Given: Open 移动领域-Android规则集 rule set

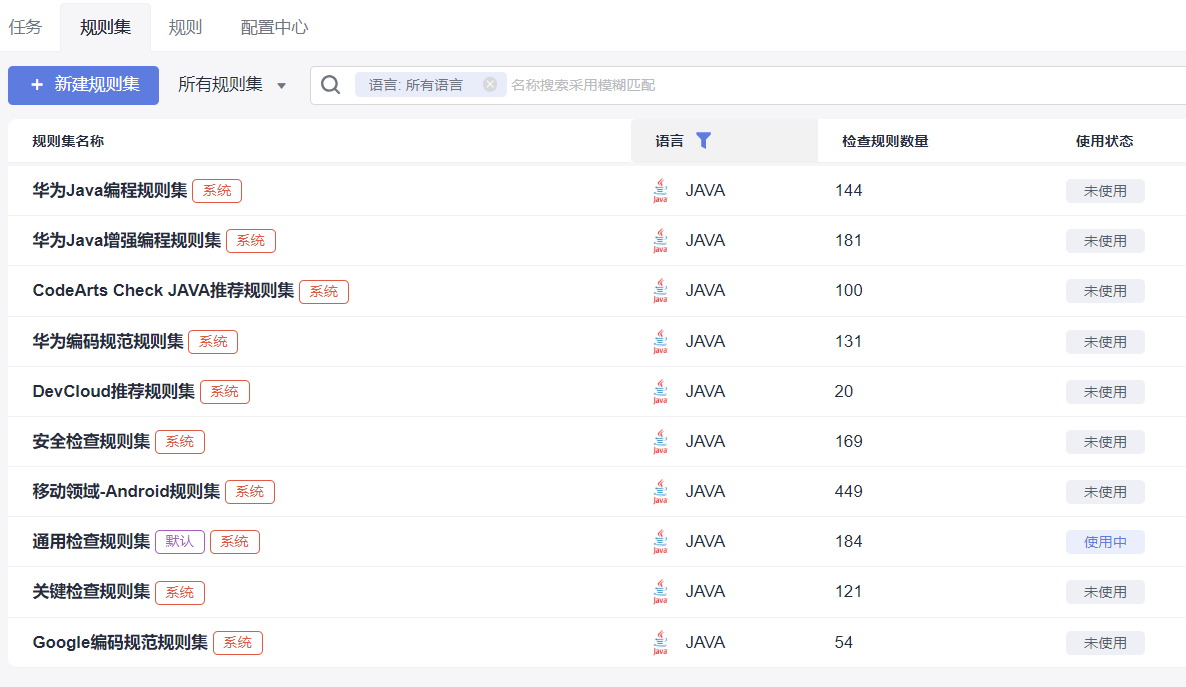Looking at the screenshot, I should (126, 492).
